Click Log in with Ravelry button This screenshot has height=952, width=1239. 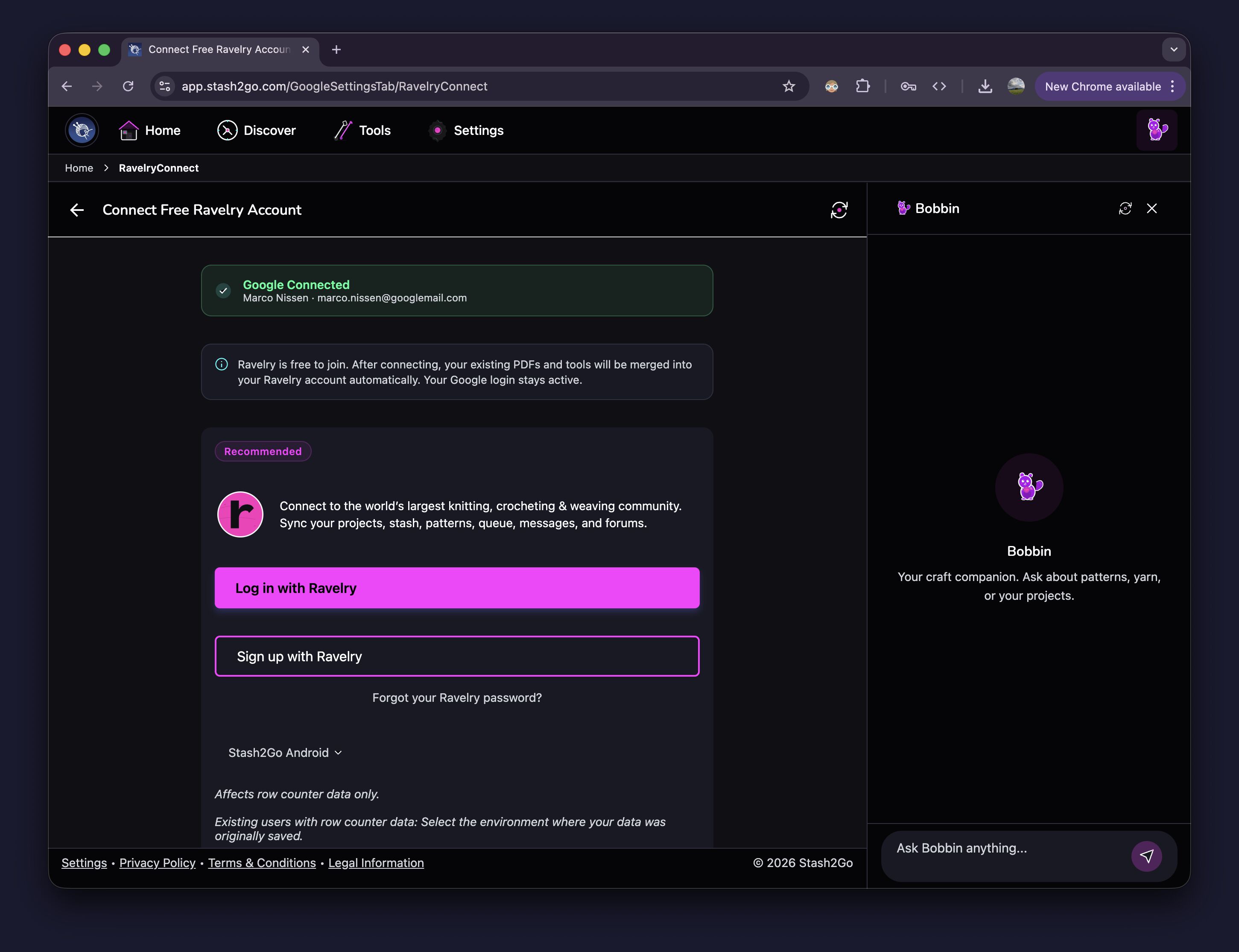[457, 587]
